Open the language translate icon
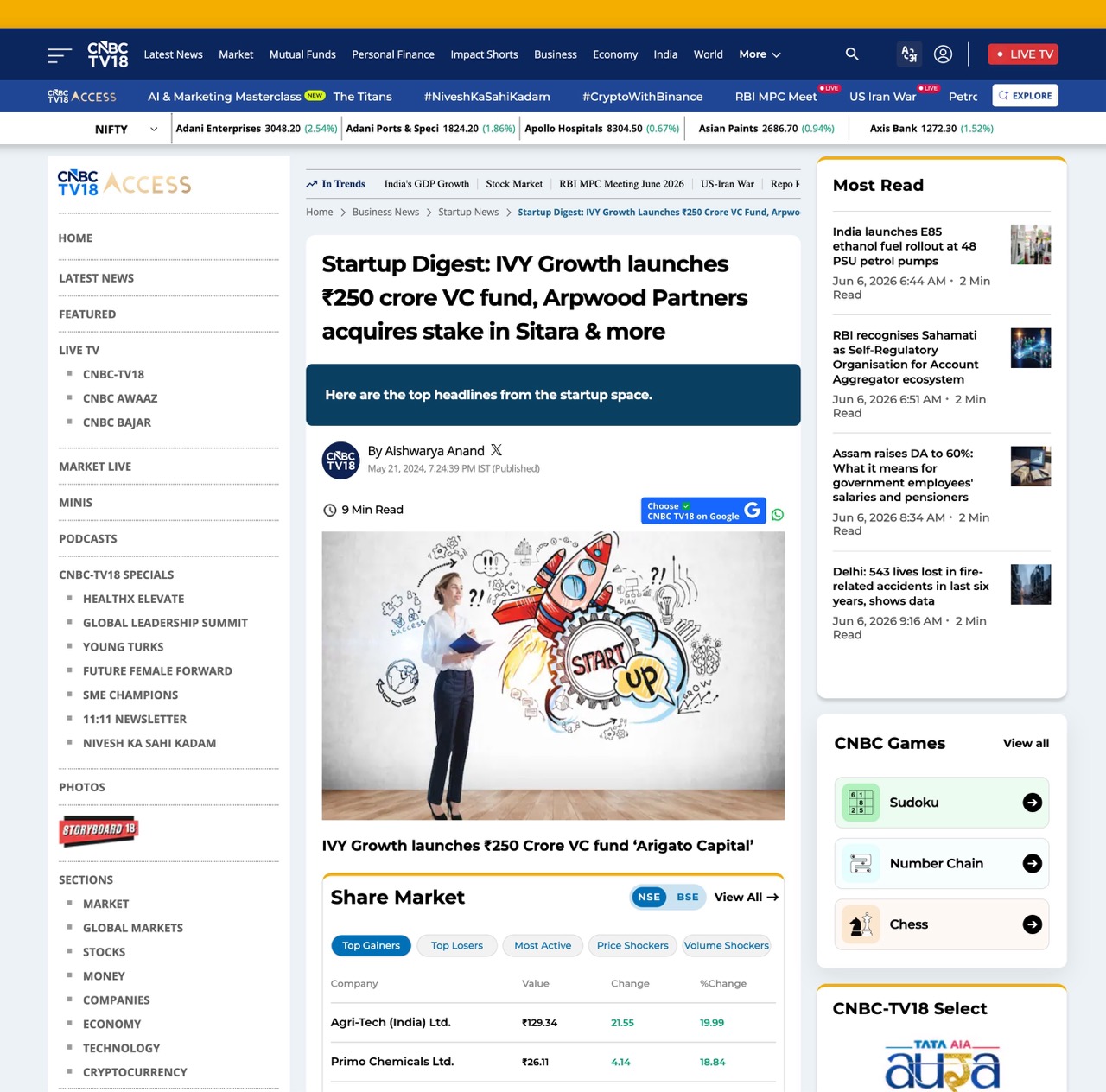Screen dimensions: 1106x1092 point(909,54)
